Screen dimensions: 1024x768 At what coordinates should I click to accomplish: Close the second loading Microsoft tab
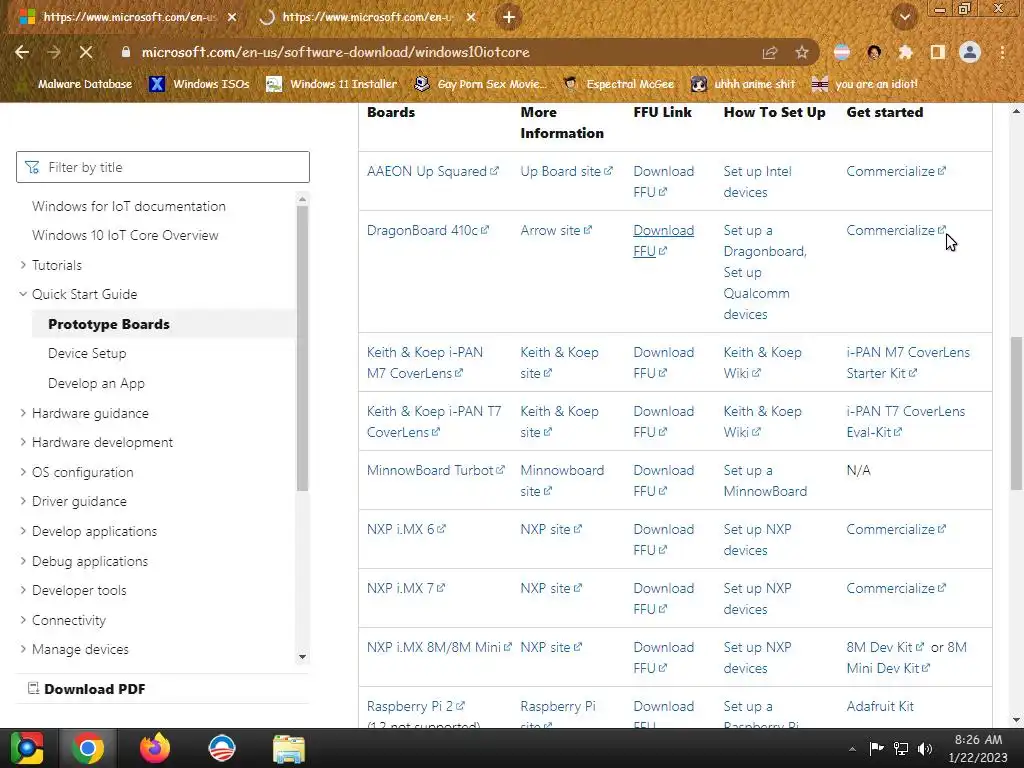click(471, 17)
